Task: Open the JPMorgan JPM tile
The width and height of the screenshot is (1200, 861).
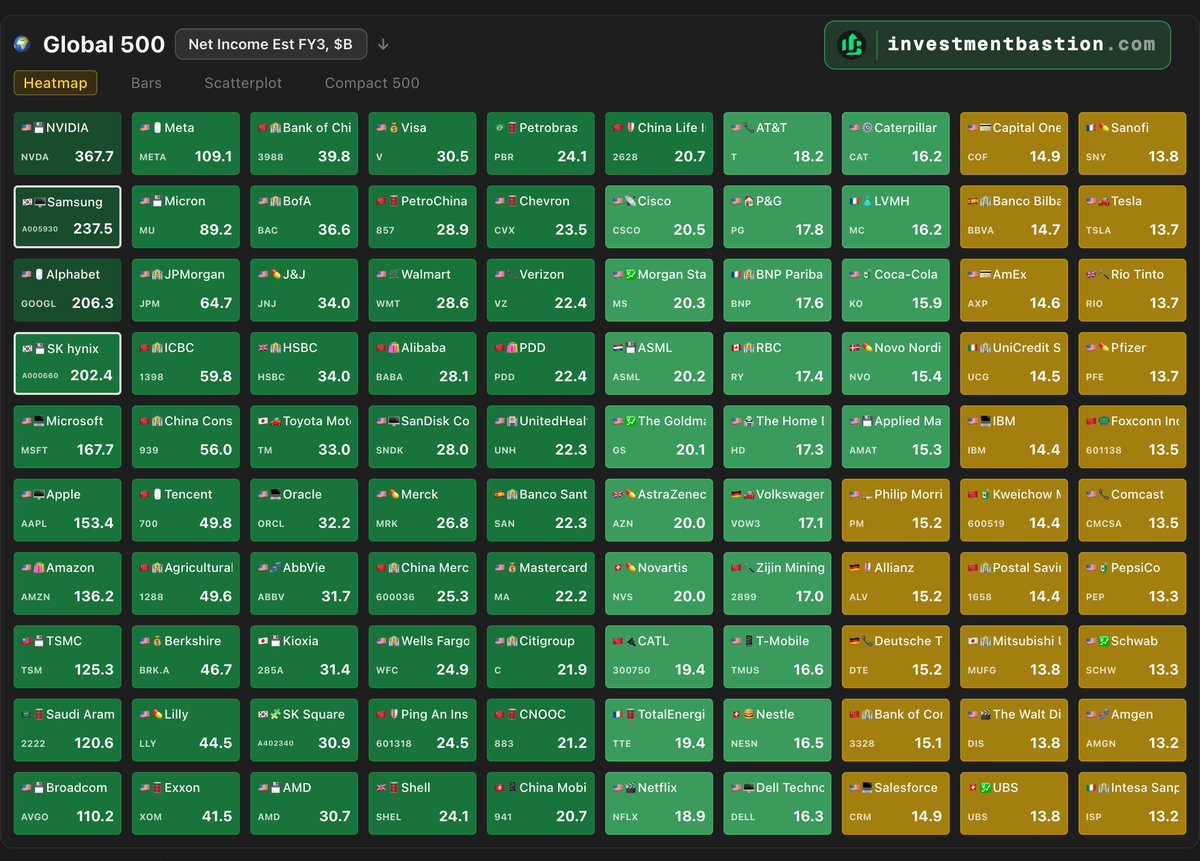Action: pyautogui.click(x=186, y=290)
